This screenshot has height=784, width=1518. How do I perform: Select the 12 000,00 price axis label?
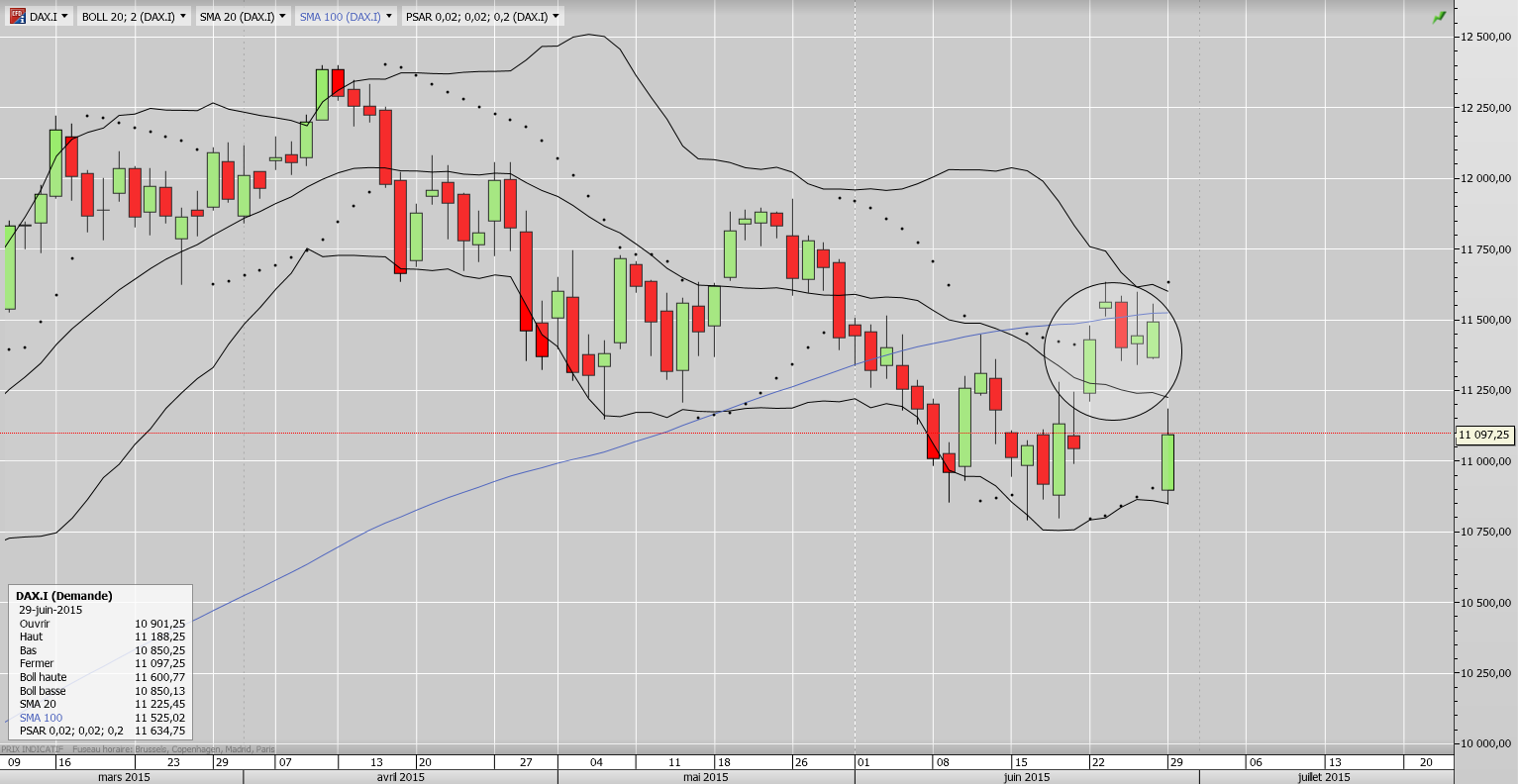[x=1486, y=178]
